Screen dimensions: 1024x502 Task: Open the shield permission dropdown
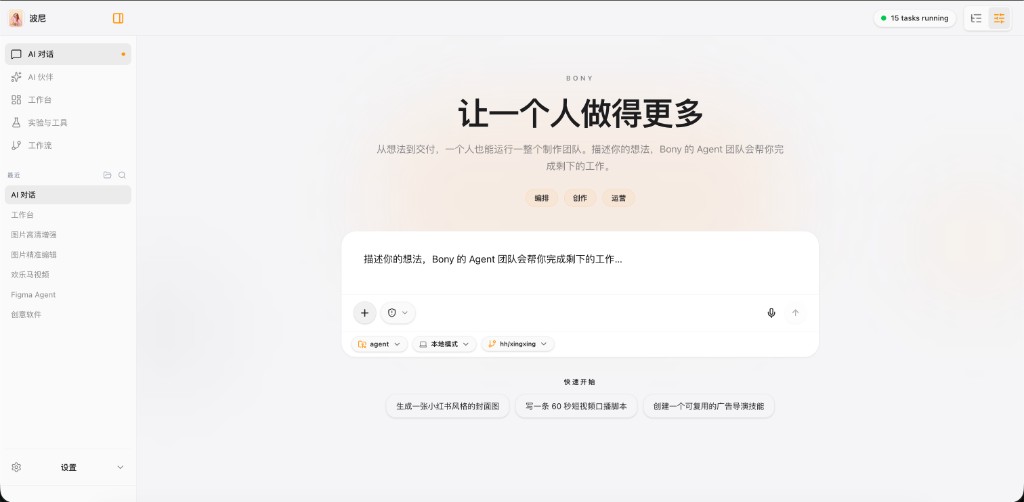point(398,313)
